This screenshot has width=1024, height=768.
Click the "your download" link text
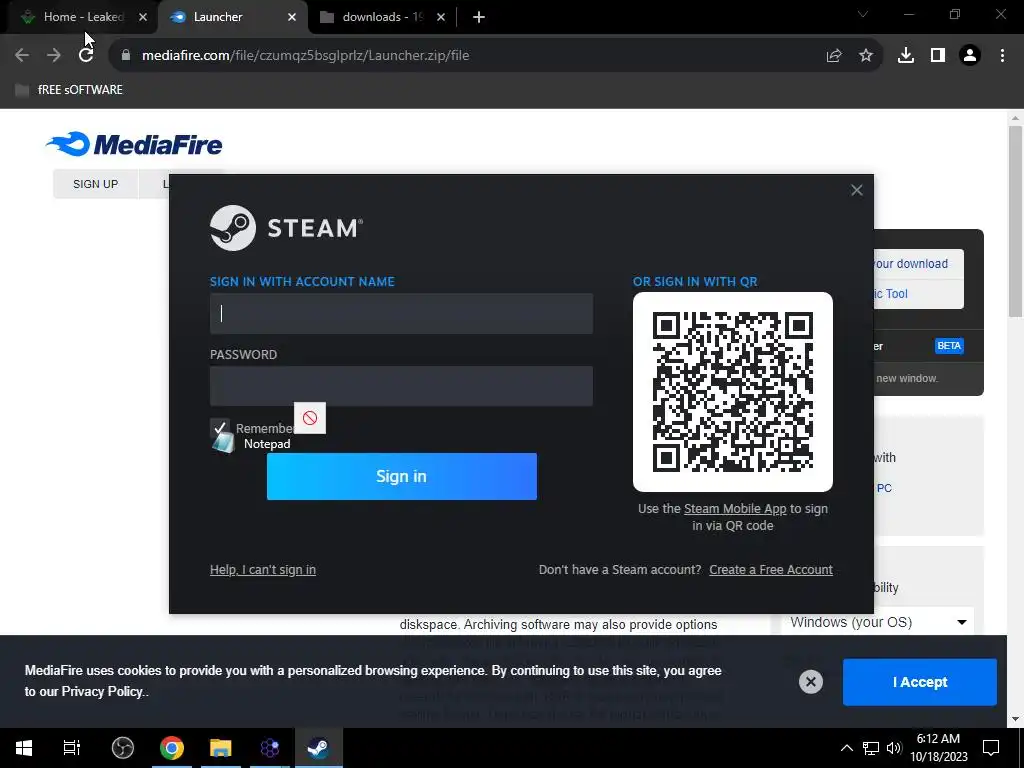tap(912, 264)
